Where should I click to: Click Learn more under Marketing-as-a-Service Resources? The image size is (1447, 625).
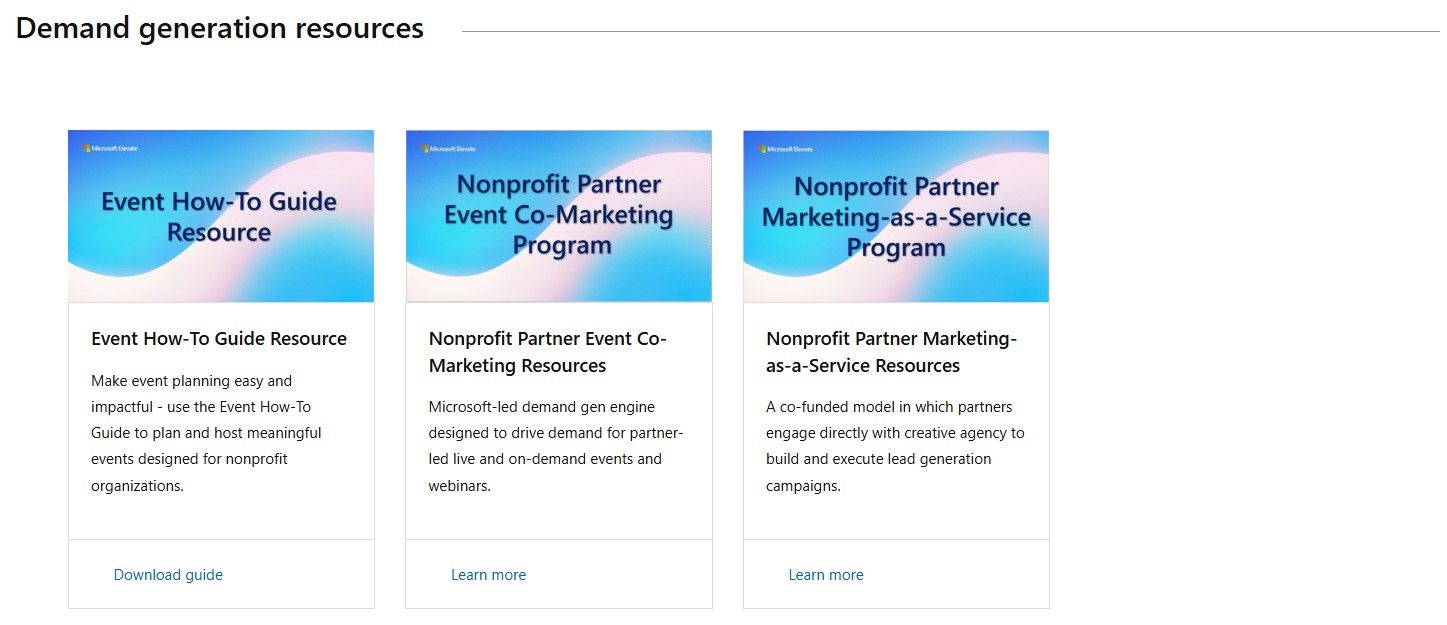pos(826,575)
